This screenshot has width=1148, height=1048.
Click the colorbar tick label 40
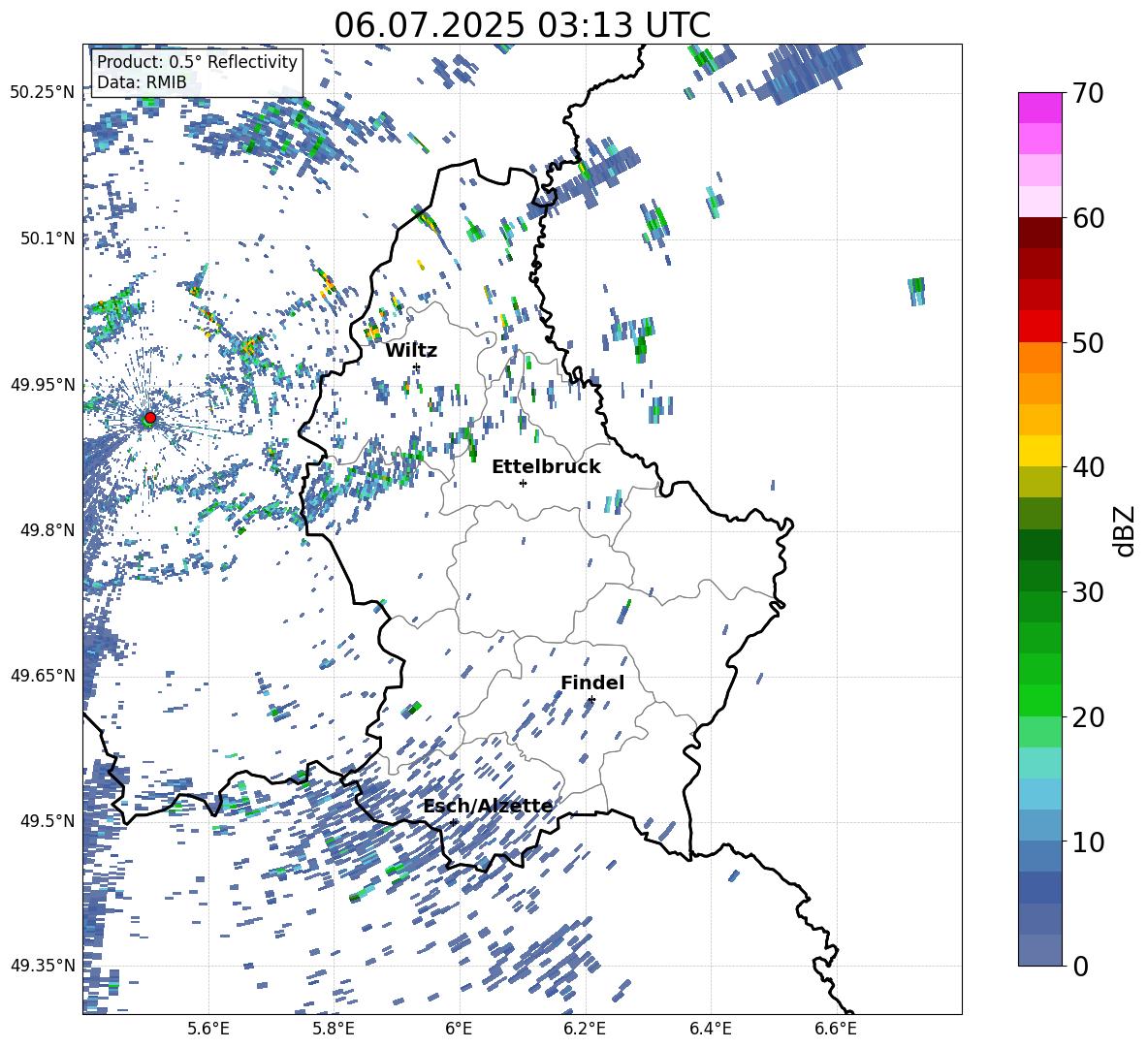coord(1088,467)
